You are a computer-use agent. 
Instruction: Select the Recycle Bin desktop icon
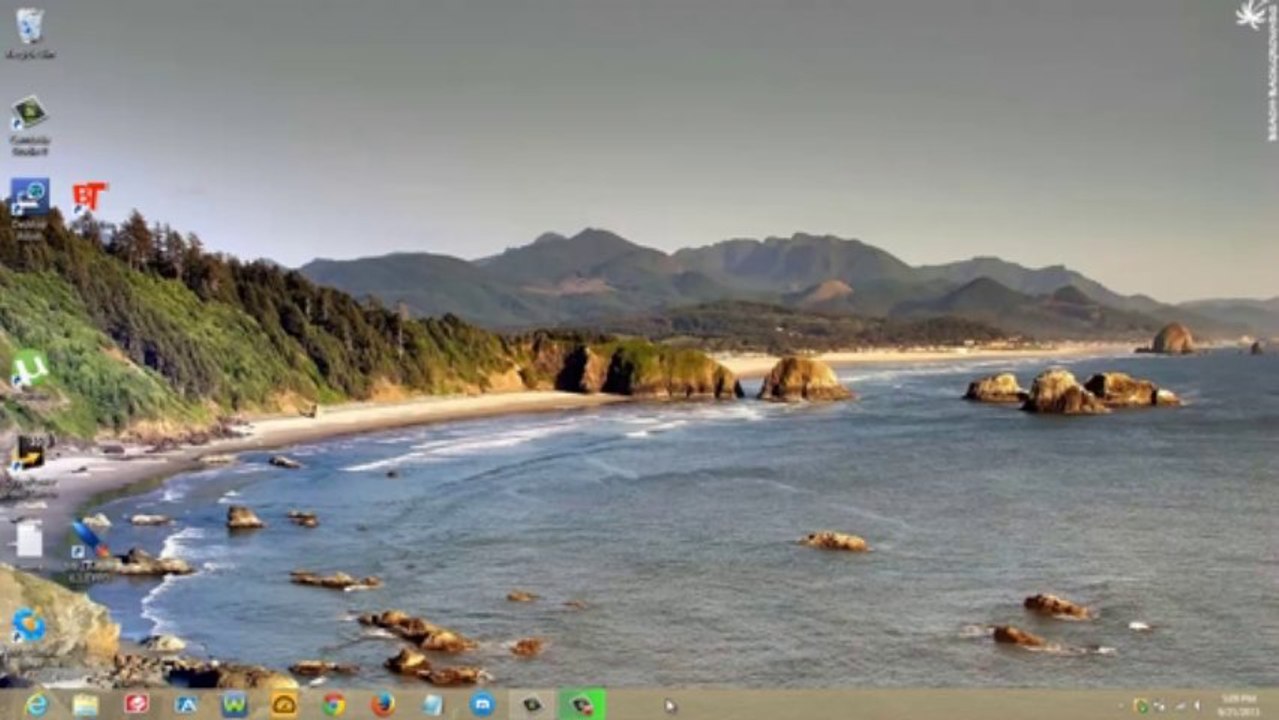(x=30, y=32)
